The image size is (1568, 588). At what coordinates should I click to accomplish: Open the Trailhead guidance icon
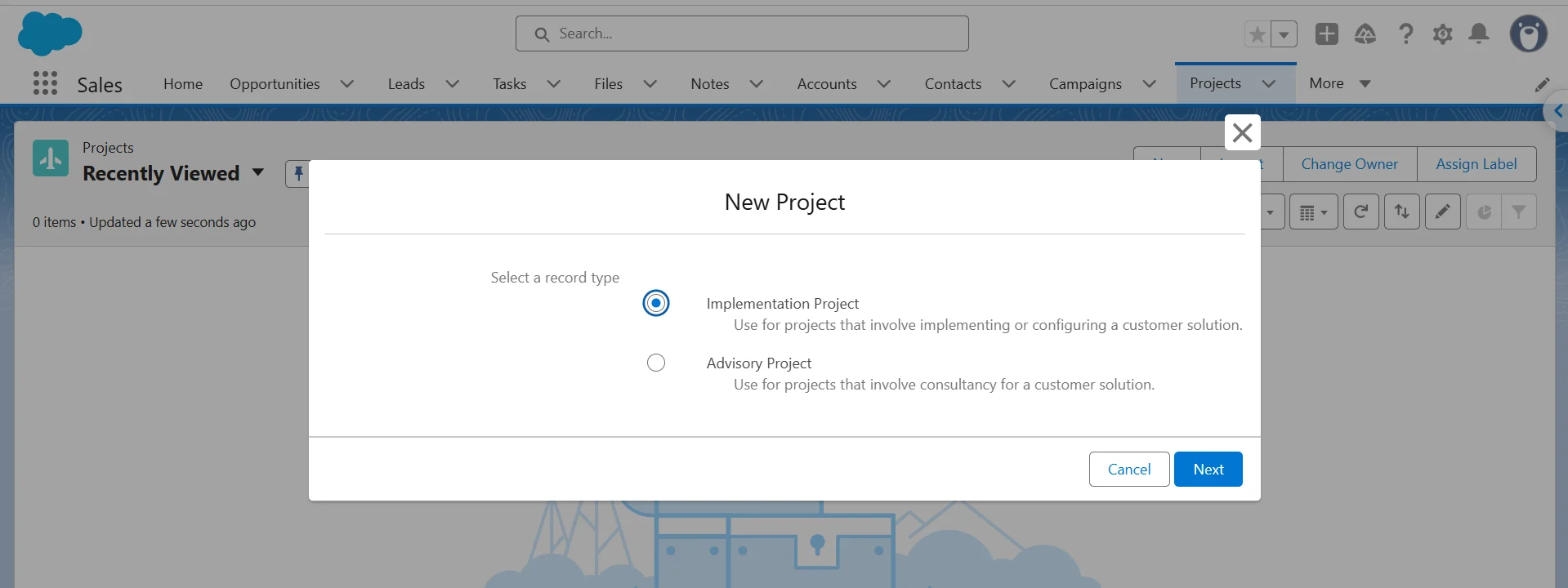[1365, 33]
